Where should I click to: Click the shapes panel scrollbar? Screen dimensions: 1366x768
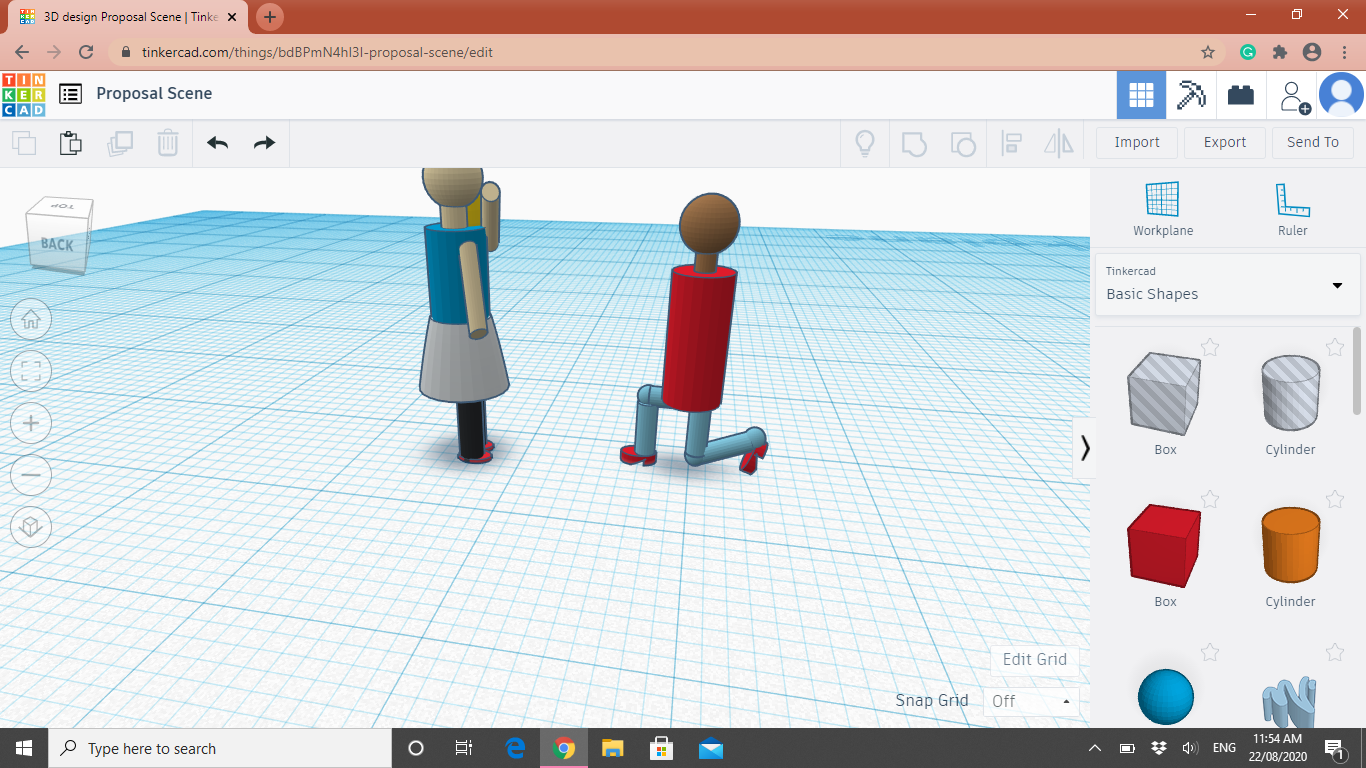pyautogui.click(x=1357, y=370)
